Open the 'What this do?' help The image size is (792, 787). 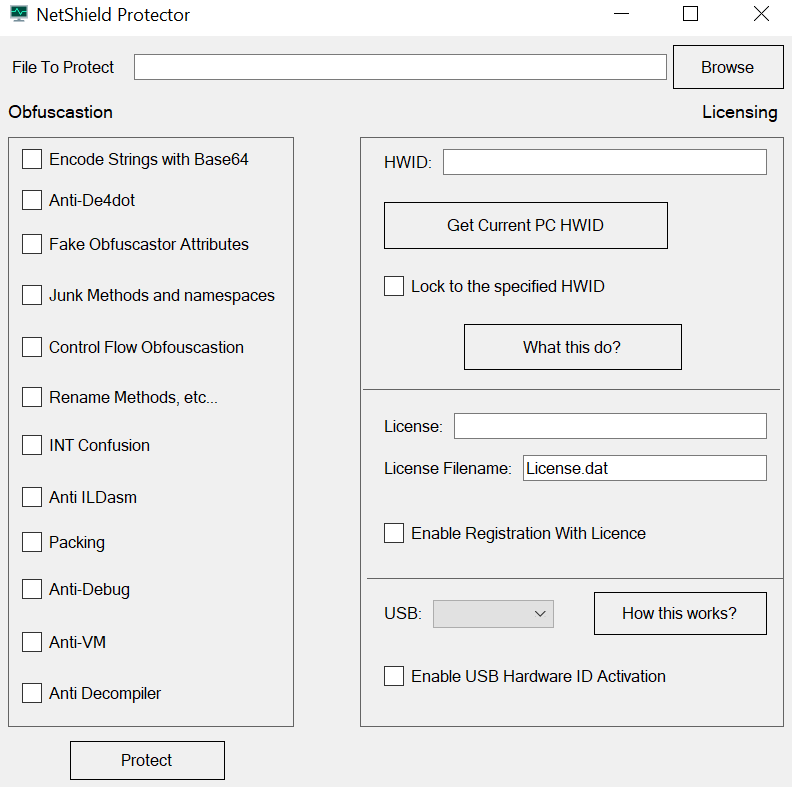pos(572,347)
